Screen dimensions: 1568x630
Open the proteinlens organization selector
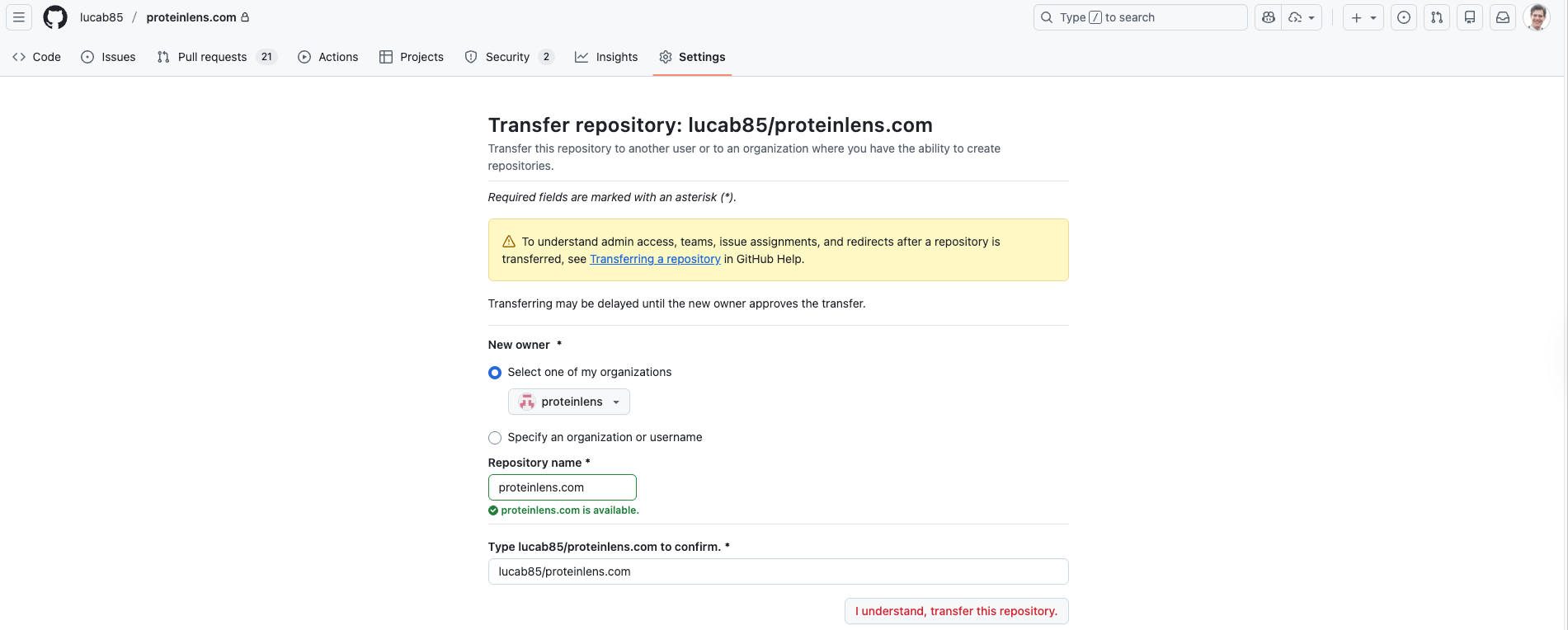[x=568, y=402]
